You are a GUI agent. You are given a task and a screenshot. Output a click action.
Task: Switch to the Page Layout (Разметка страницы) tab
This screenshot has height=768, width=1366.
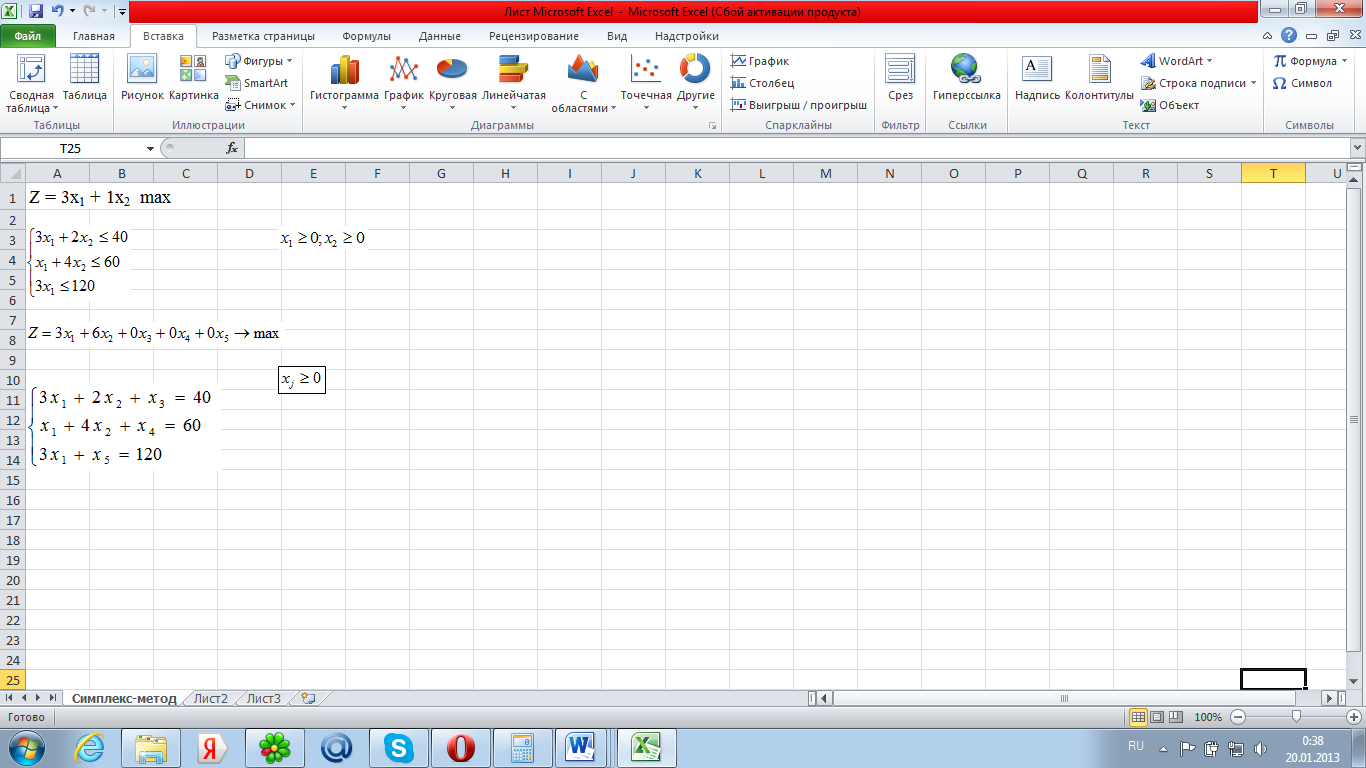(x=263, y=36)
